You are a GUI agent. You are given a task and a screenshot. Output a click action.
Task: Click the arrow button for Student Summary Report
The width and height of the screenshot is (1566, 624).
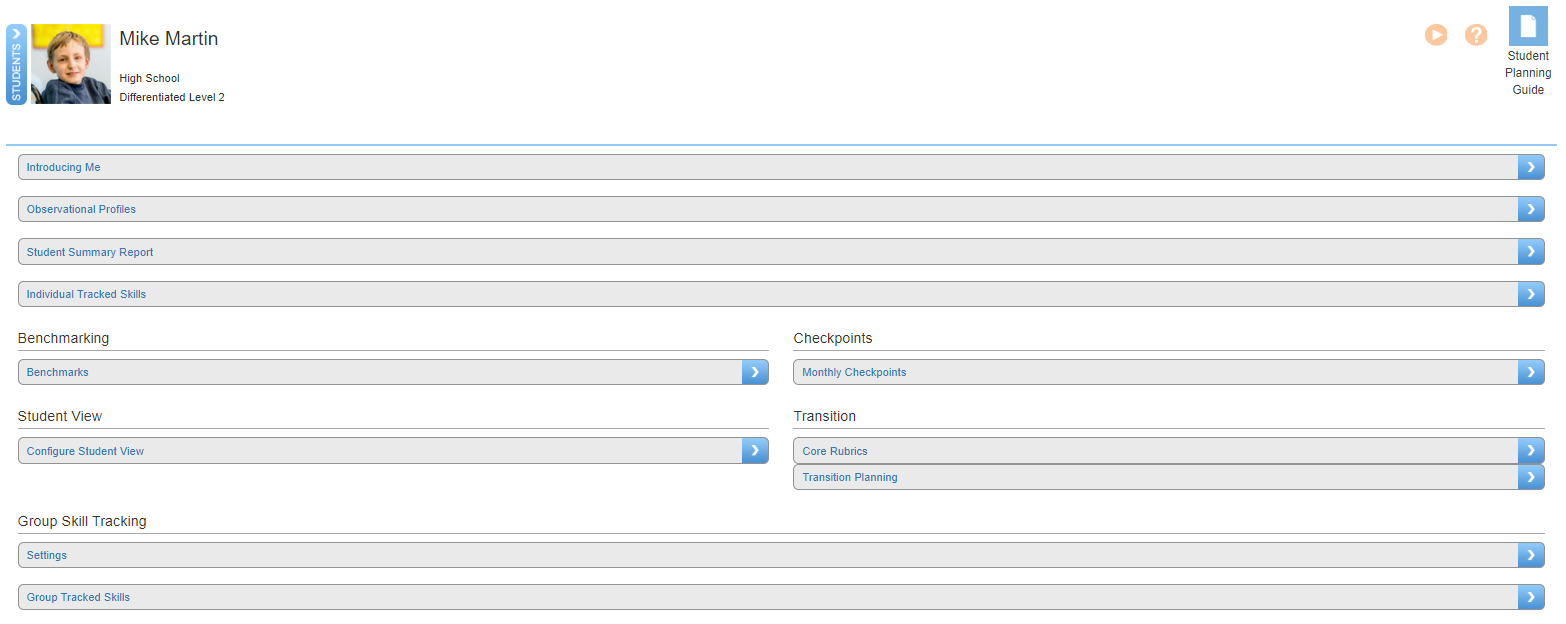[1531, 251]
